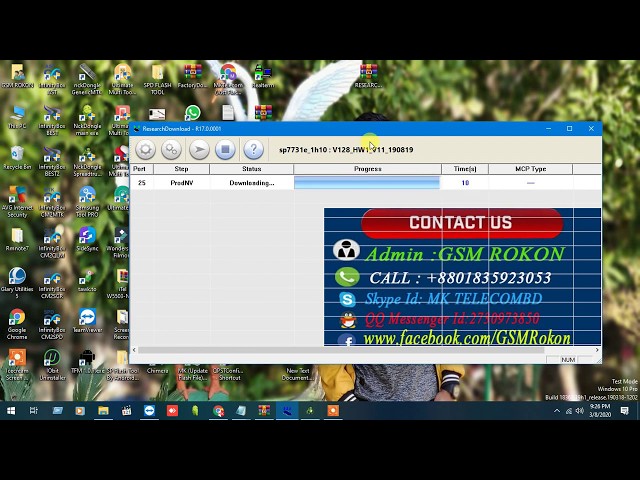The height and width of the screenshot is (480, 640).
Task: Open clock showing 9:26 PM
Action: click(x=600, y=411)
